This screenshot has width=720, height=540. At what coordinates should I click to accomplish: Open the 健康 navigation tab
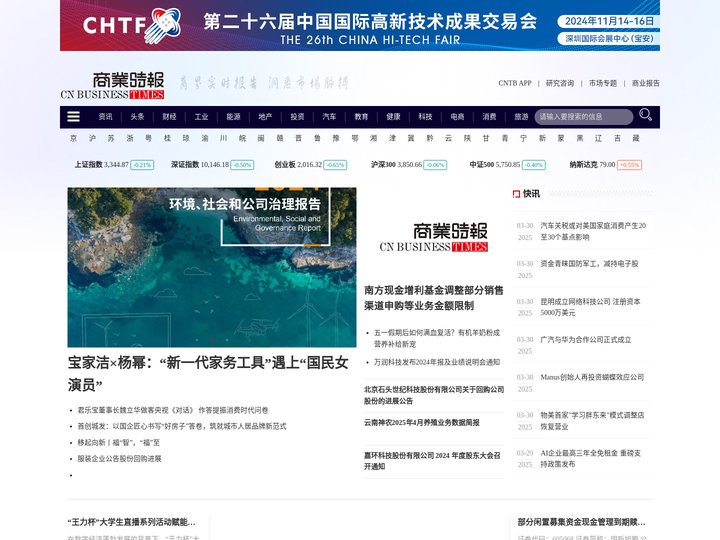click(x=394, y=117)
